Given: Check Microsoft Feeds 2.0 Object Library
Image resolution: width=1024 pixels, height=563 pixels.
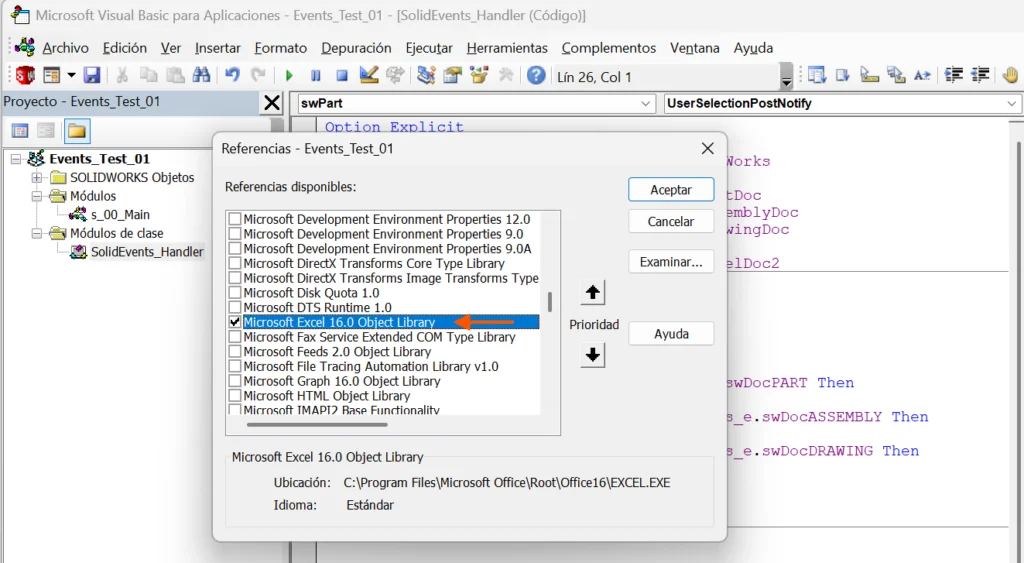Looking at the screenshot, I should click(x=235, y=351).
